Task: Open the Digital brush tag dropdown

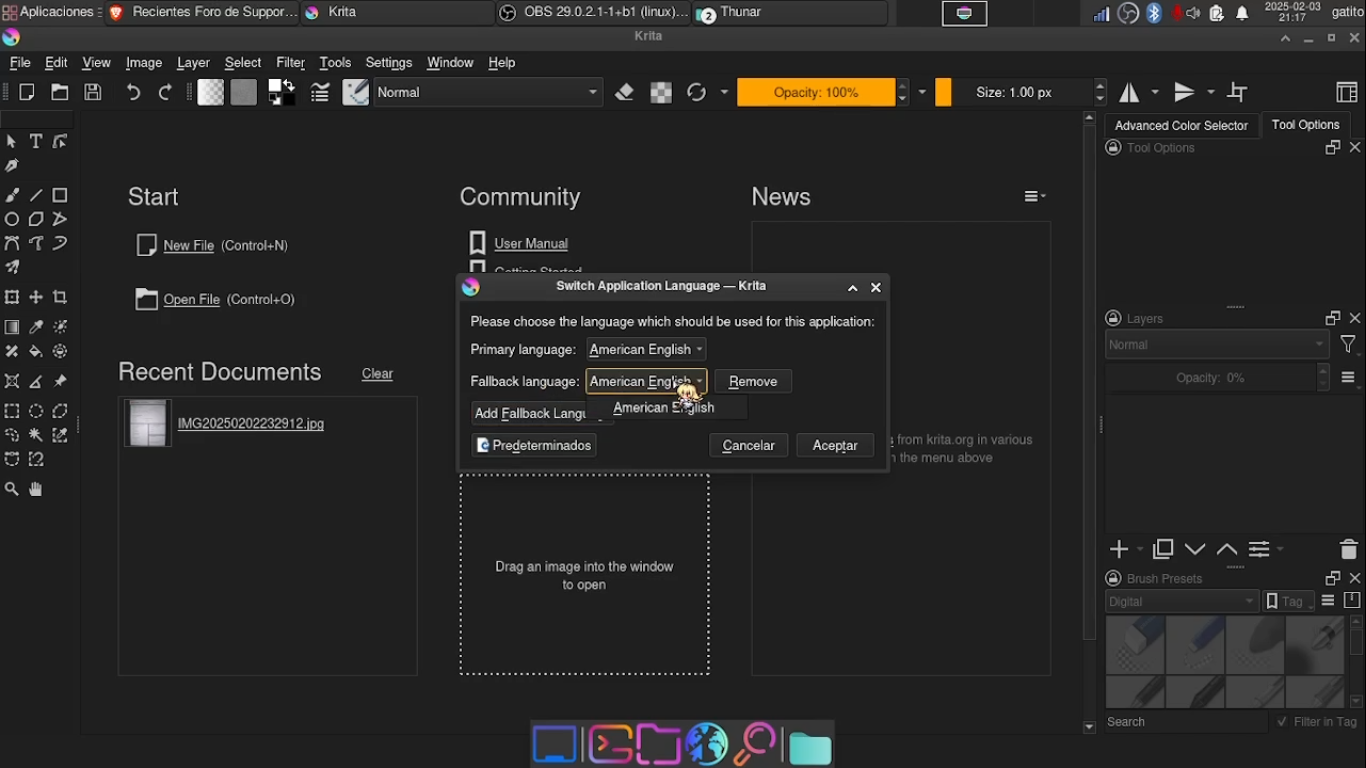Action: pos(1181,601)
